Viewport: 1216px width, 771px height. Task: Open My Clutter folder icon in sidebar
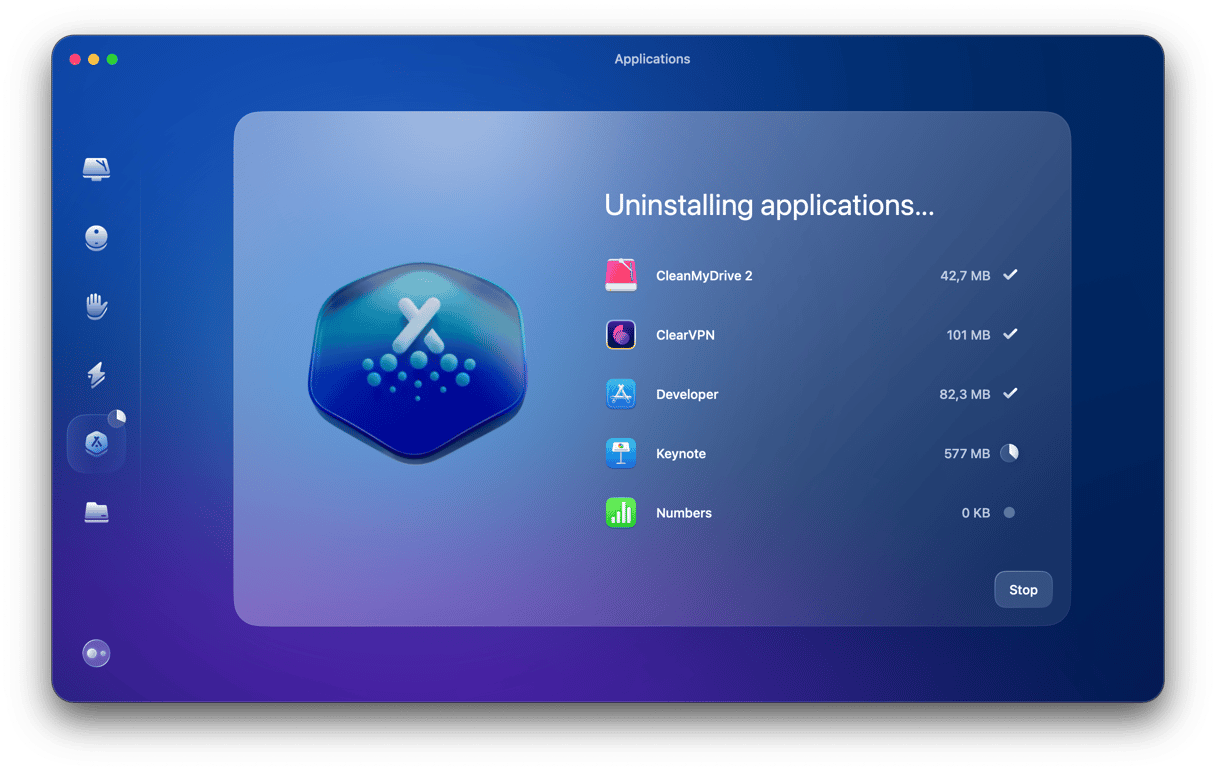tap(96, 512)
